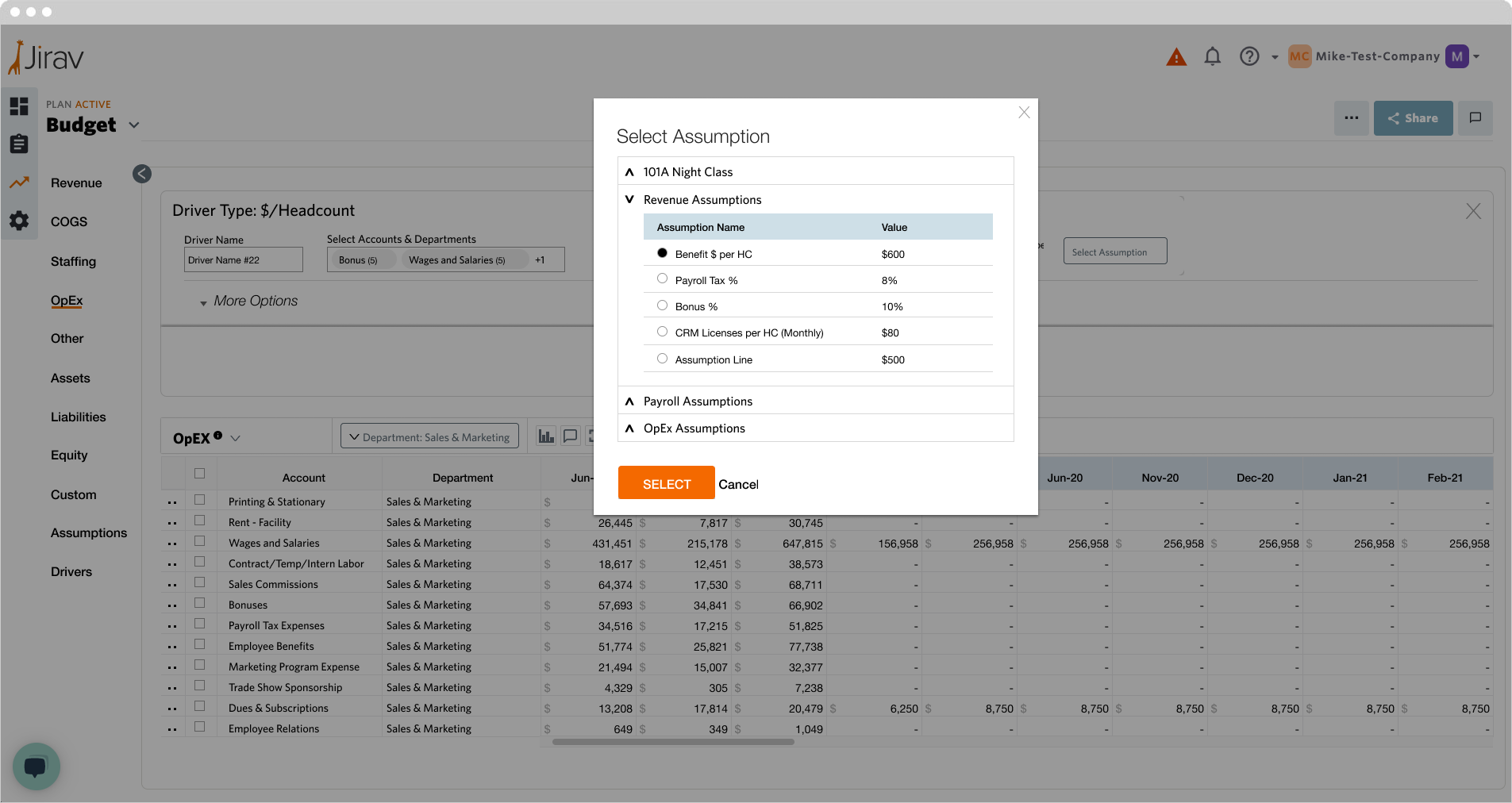Expand the 101A Night Class section
Screen dimensions: 1512x803
pyautogui.click(x=687, y=172)
